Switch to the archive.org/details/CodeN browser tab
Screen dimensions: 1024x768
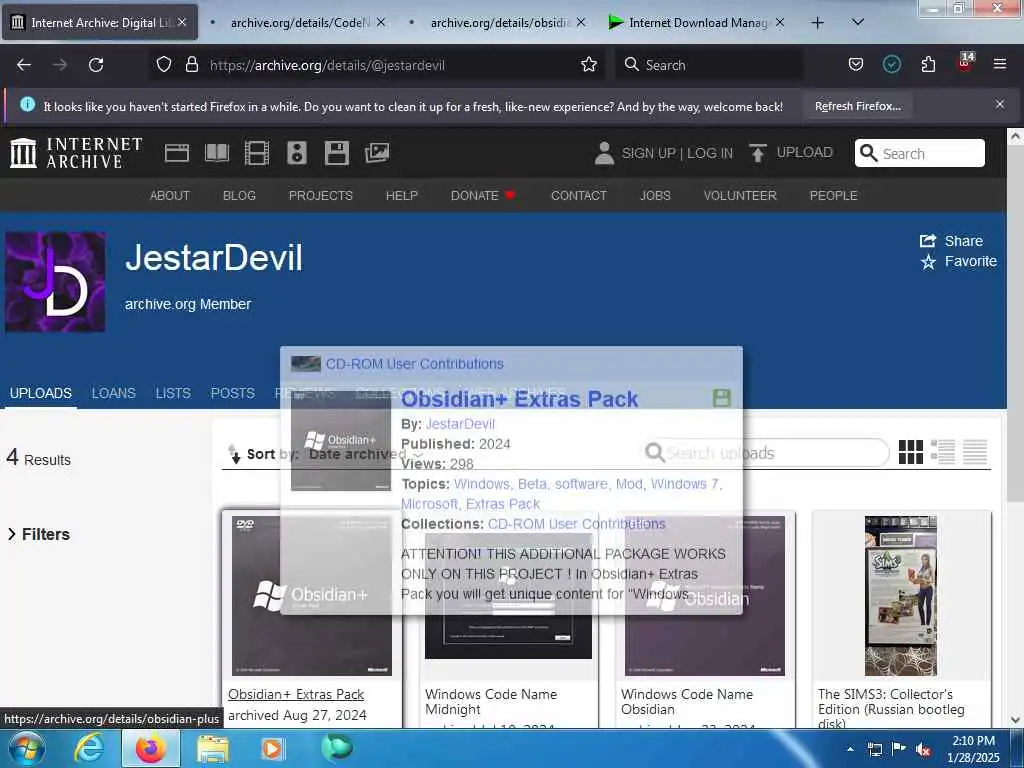click(x=299, y=23)
